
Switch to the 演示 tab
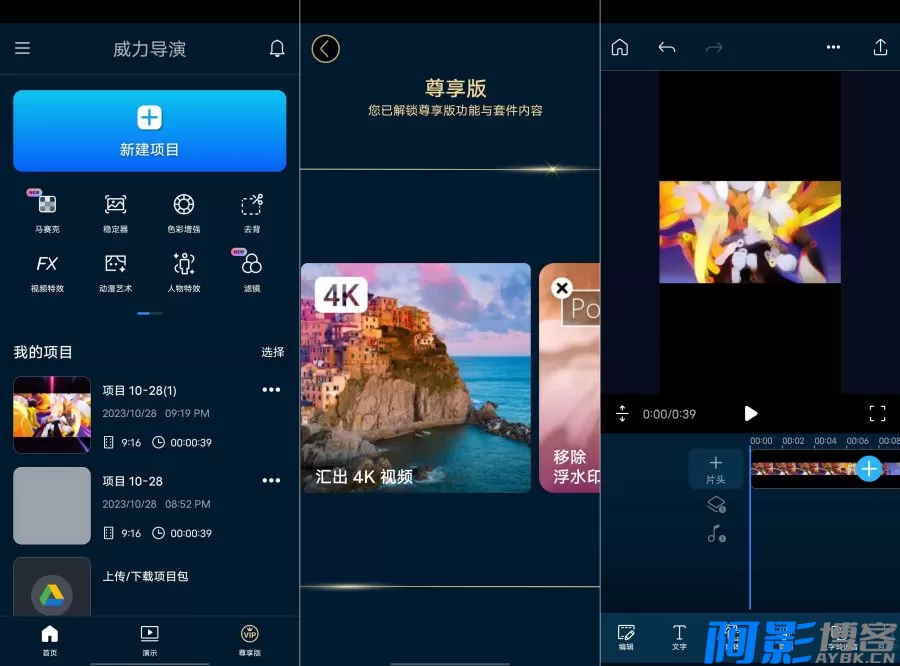coord(149,638)
